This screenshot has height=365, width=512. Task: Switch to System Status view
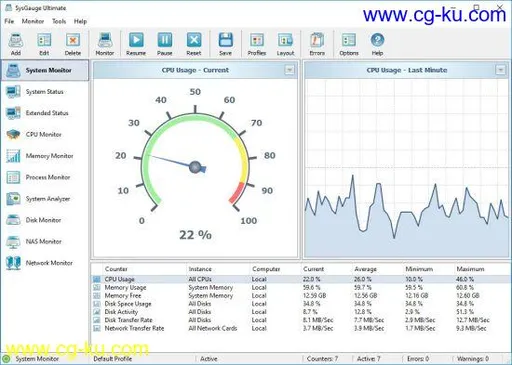coord(45,92)
